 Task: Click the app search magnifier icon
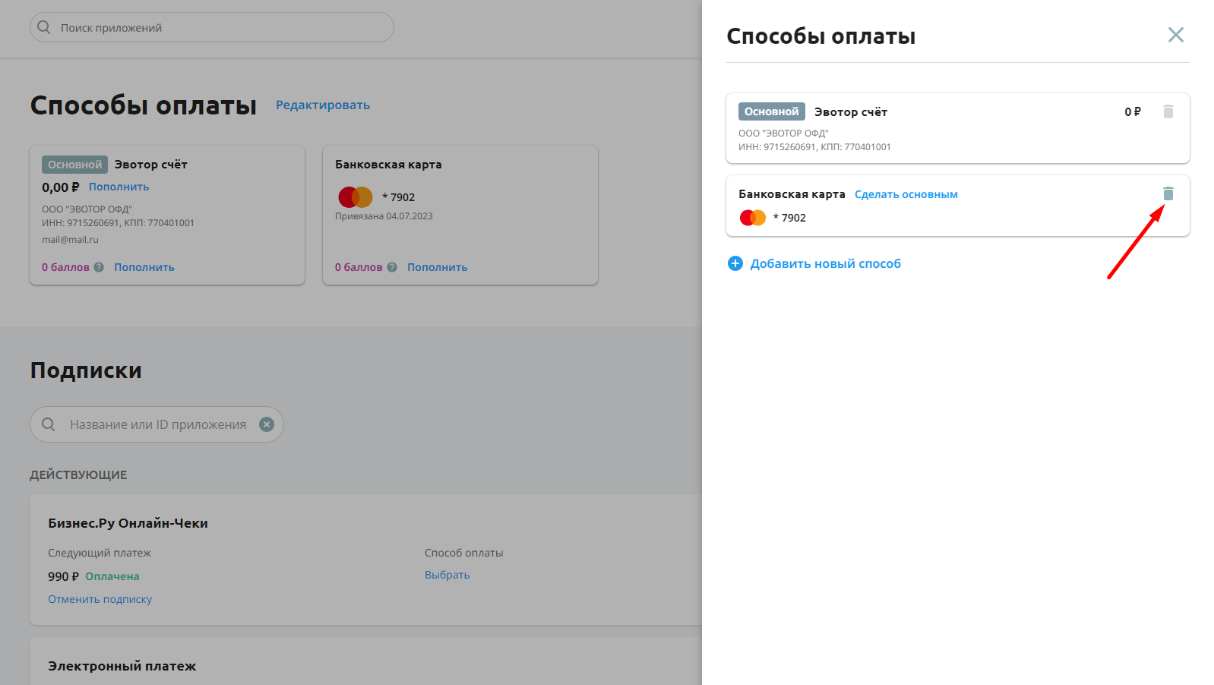(44, 28)
